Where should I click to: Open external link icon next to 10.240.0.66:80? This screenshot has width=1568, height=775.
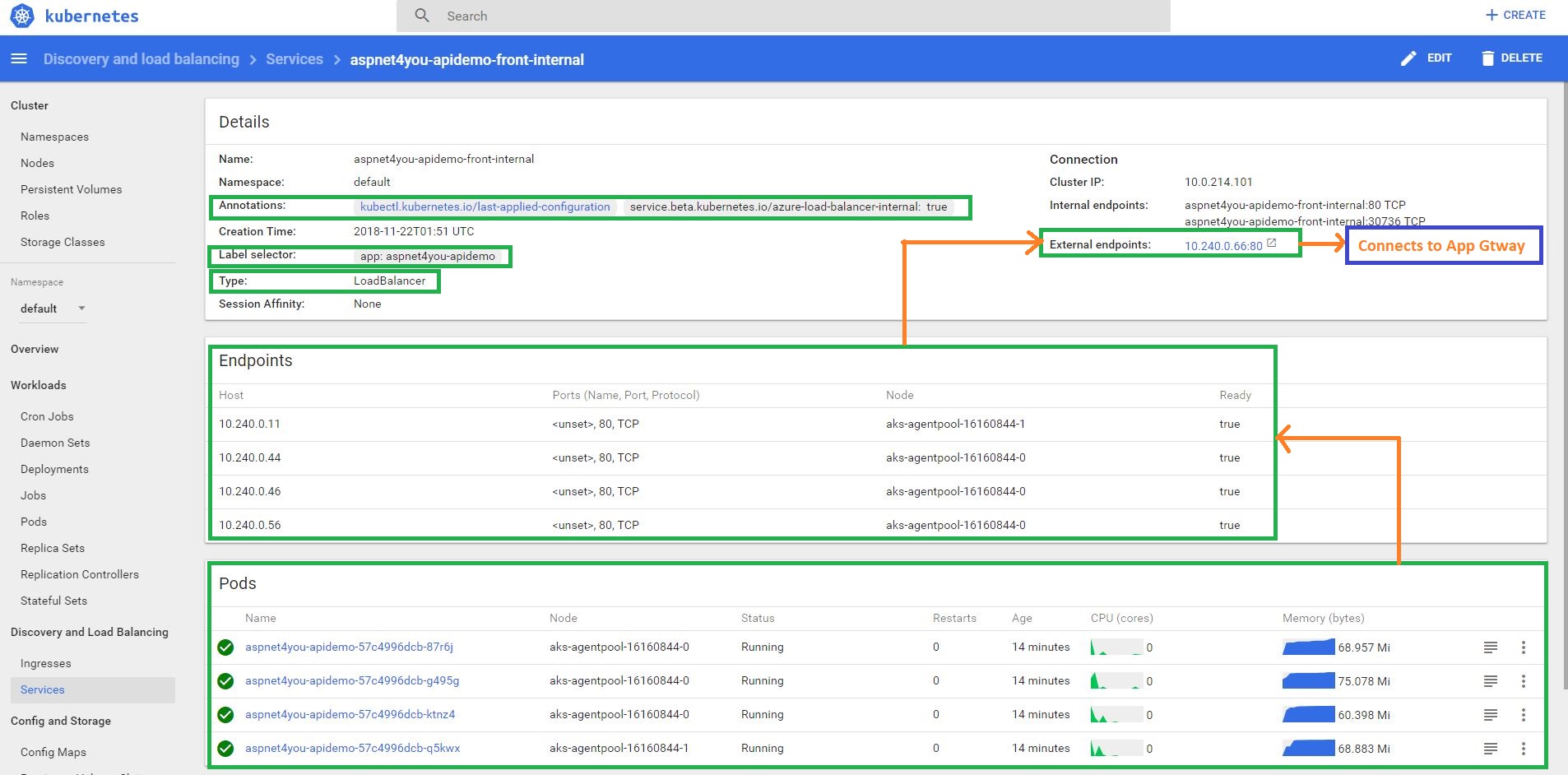(1272, 244)
